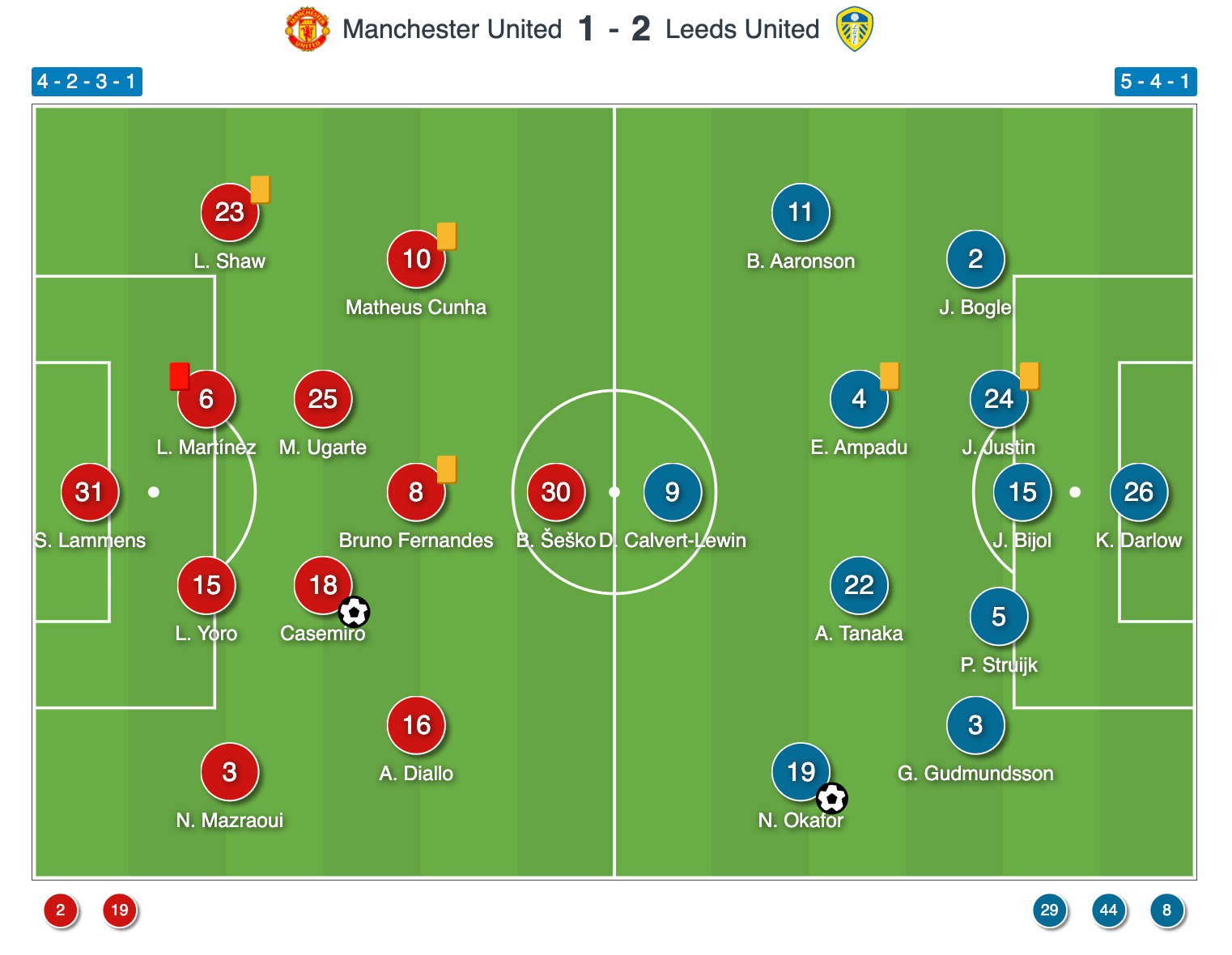Screen dimensions: 1232x955
Task: Click Manchester United substitute number 19
Action: pyautogui.click(x=120, y=910)
